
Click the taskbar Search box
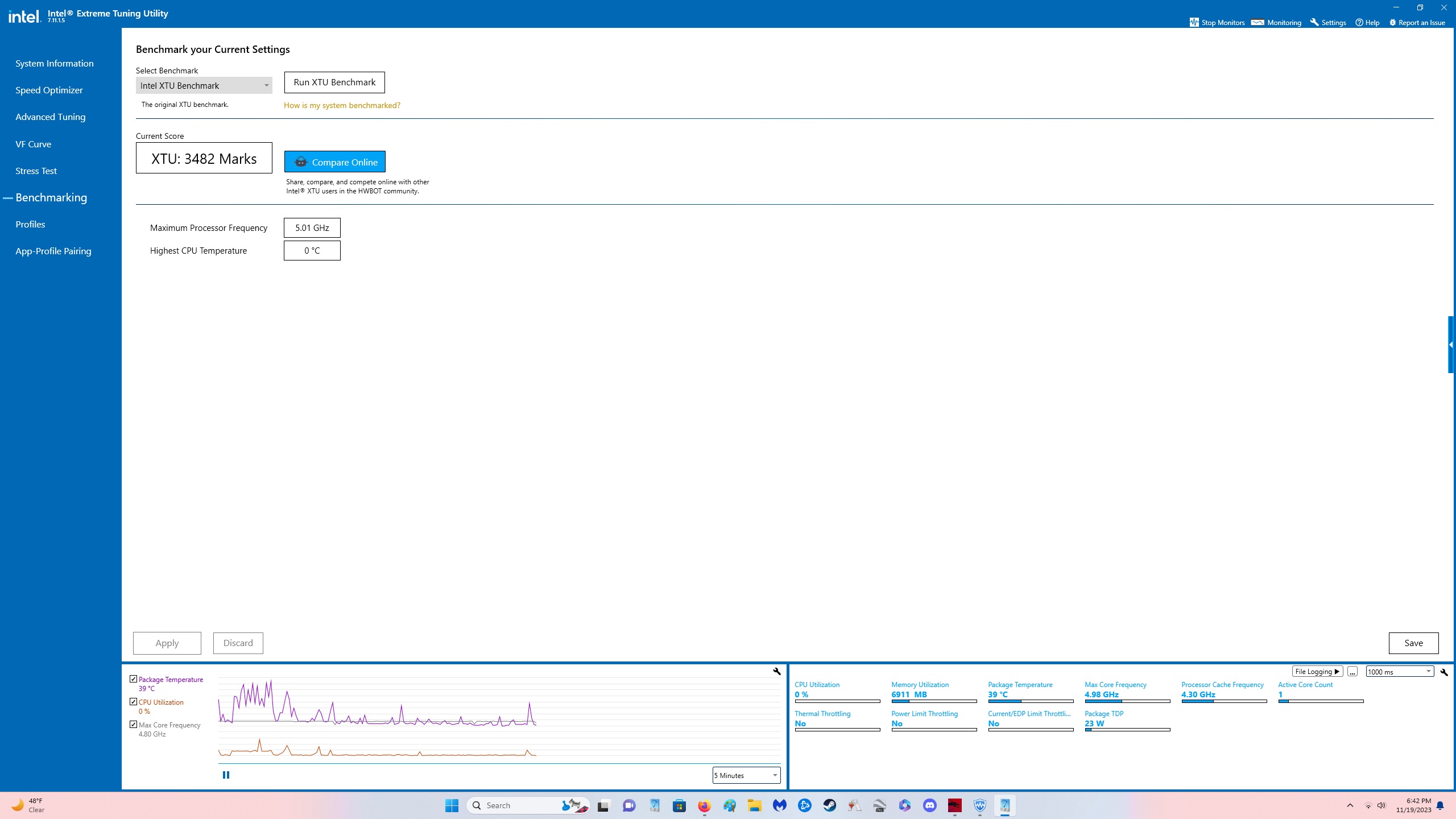(528, 805)
